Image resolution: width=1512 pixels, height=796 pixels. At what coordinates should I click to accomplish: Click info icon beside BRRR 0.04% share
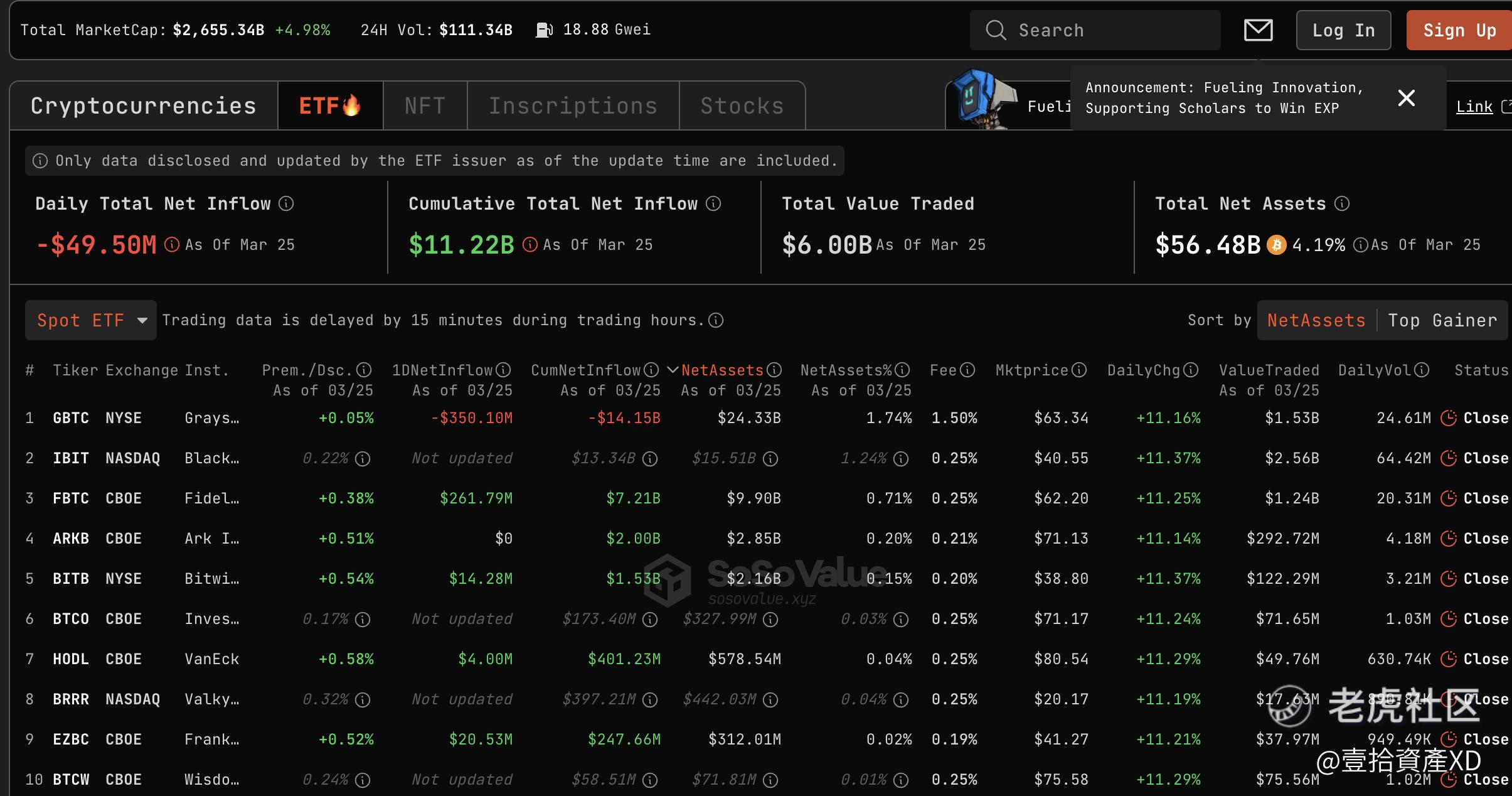pos(901,700)
